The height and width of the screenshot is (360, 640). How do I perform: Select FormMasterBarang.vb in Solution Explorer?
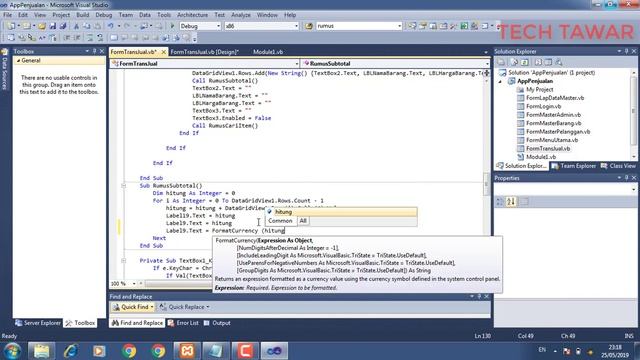click(553, 123)
